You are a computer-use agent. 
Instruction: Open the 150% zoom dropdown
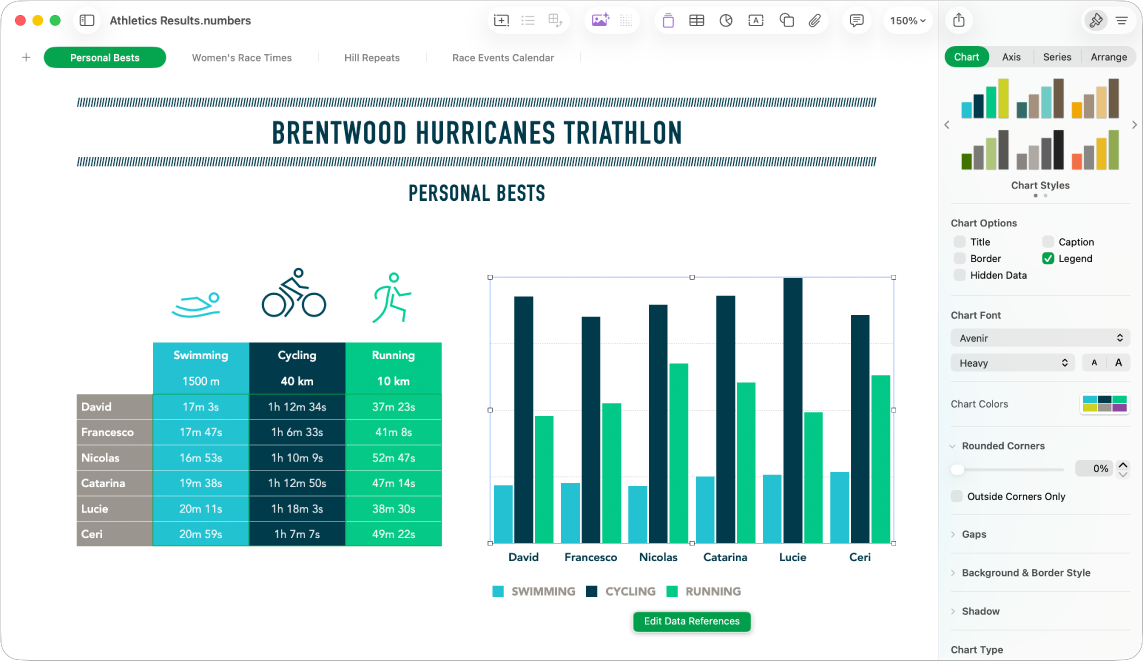click(906, 20)
